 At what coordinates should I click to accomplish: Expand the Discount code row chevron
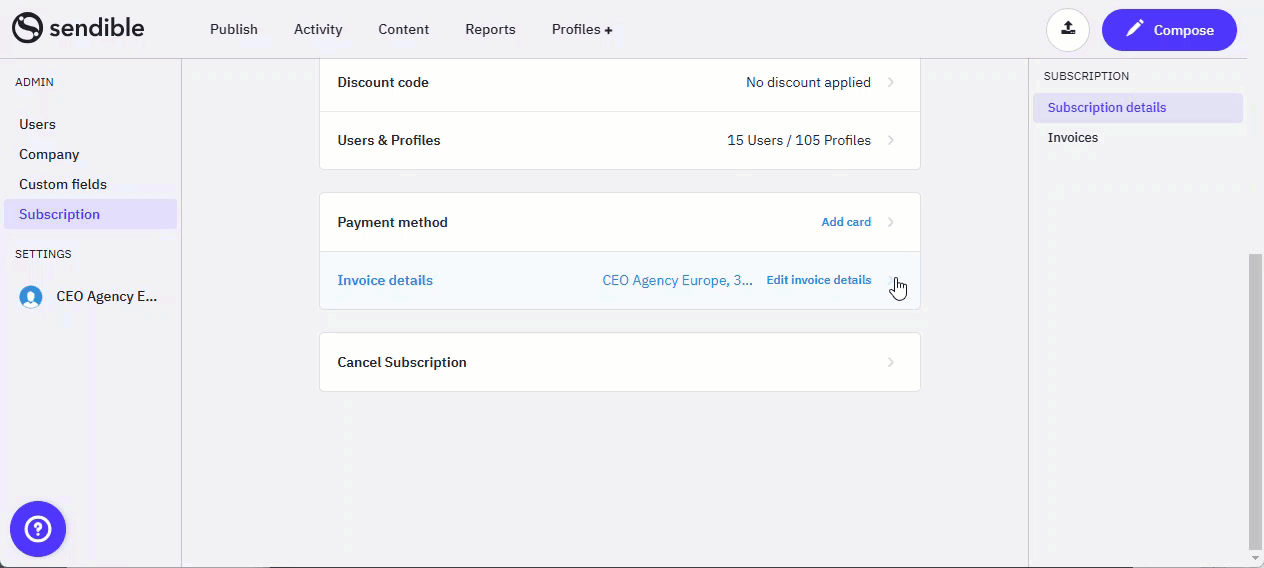coord(891,82)
